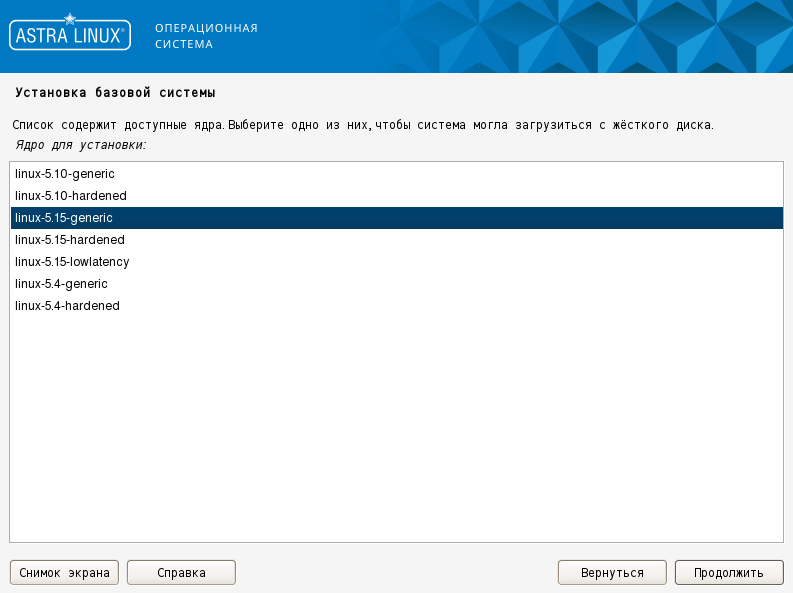Go back with the Вернуться button
This screenshot has height=593, width=793.
pyautogui.click(x=612, y=572)
